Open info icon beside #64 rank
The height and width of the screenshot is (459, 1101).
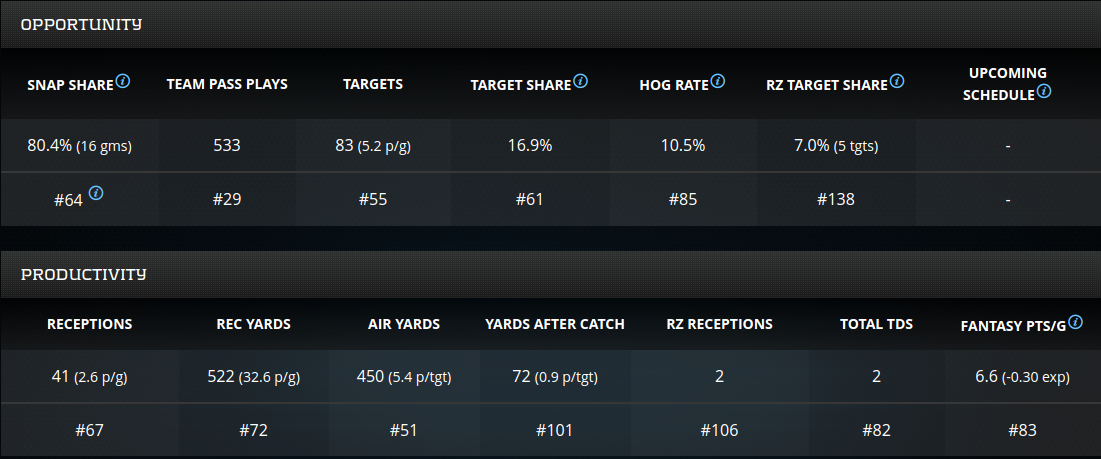click(96, 195)
